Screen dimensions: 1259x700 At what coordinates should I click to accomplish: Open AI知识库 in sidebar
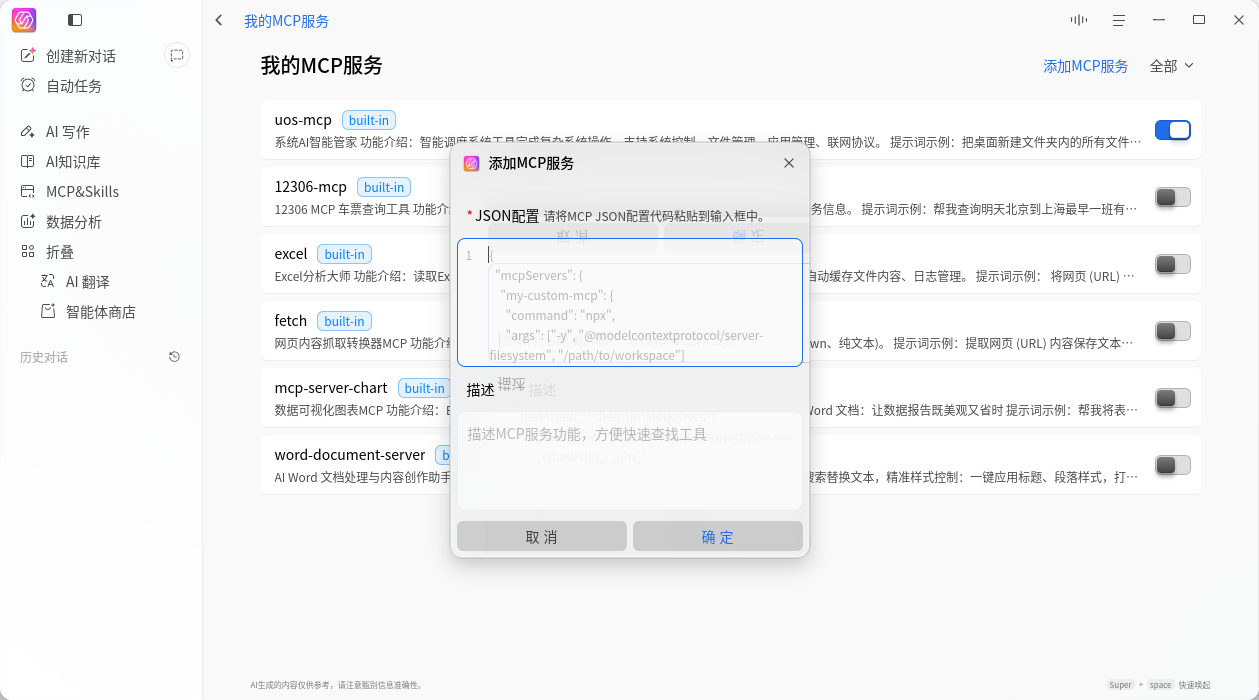pyautogui.click(x=73, y=162)
